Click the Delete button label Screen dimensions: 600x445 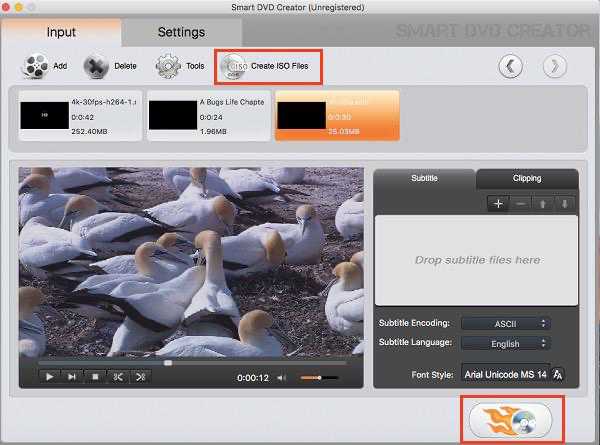coord(125,66)
